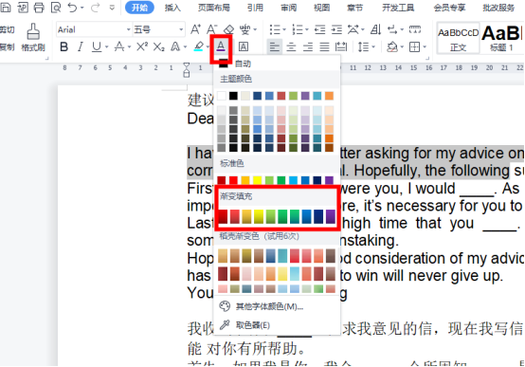Toggle Subscript X₂ button
The height and width of the screenshot is (367, 525).
pyautogui.click(x=159, y=47)
